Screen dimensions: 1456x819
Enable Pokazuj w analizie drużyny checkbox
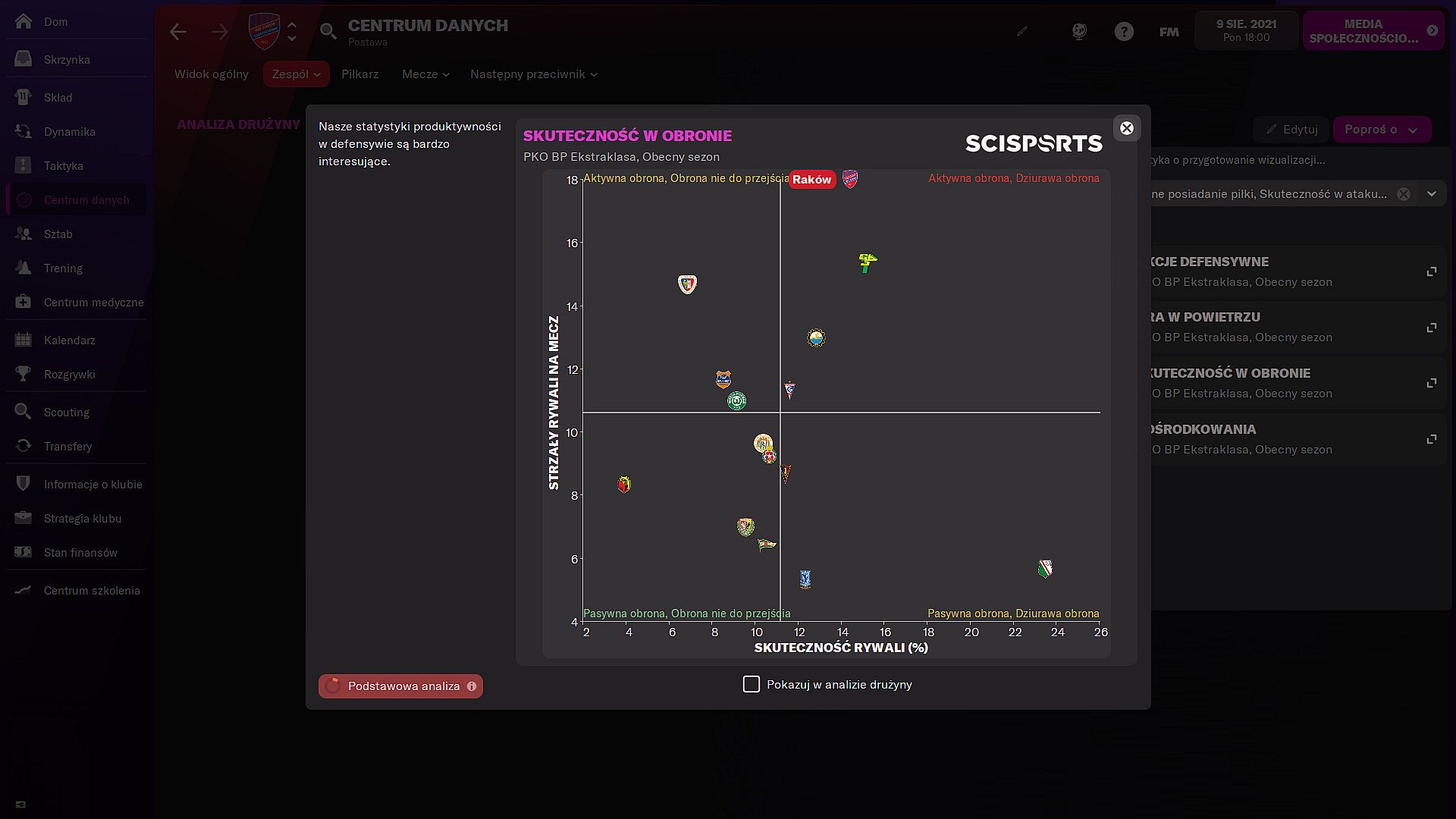[751, 685]
